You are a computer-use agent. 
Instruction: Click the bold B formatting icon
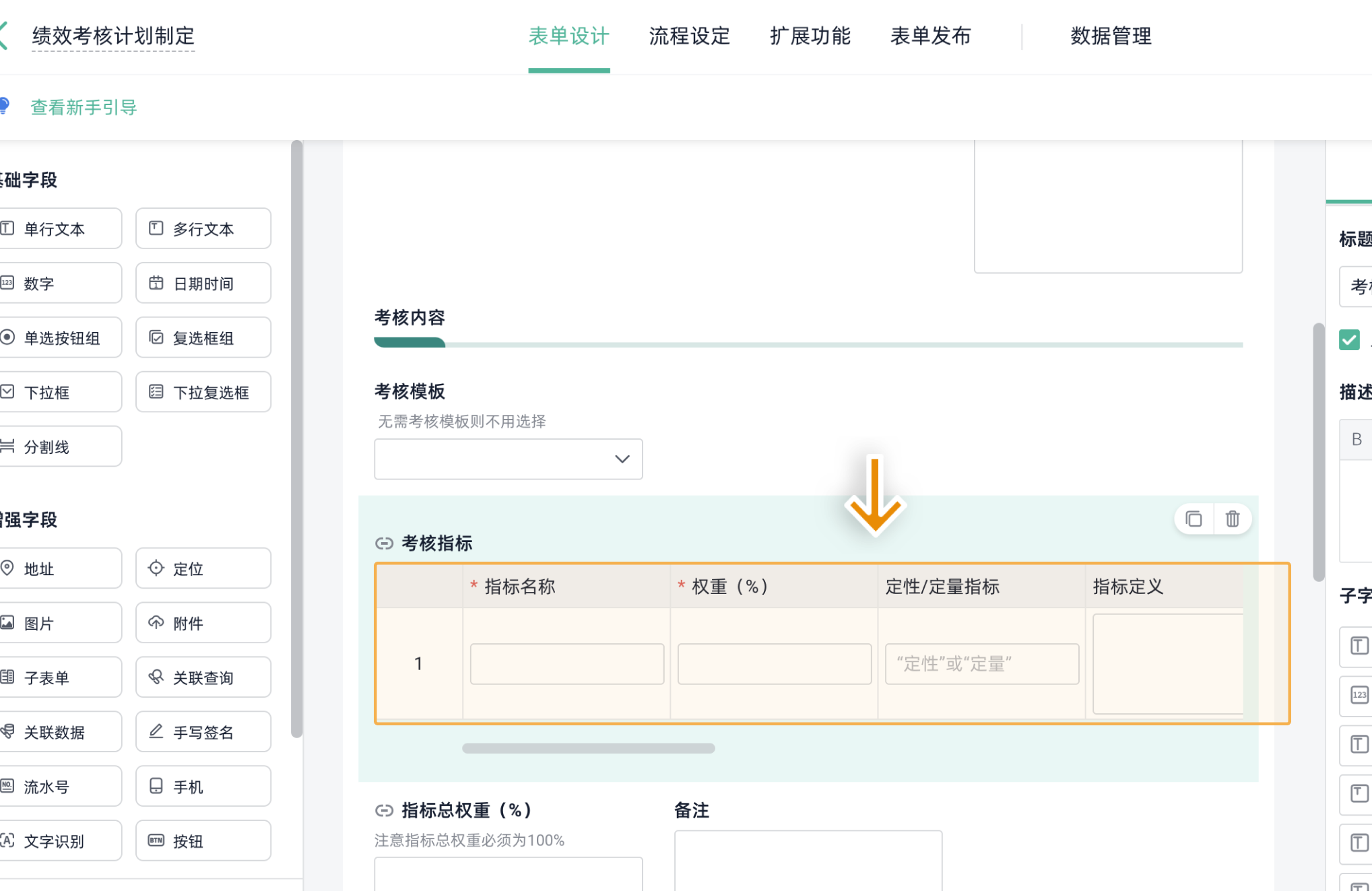pyautogui.click(x=1357, y=440)
